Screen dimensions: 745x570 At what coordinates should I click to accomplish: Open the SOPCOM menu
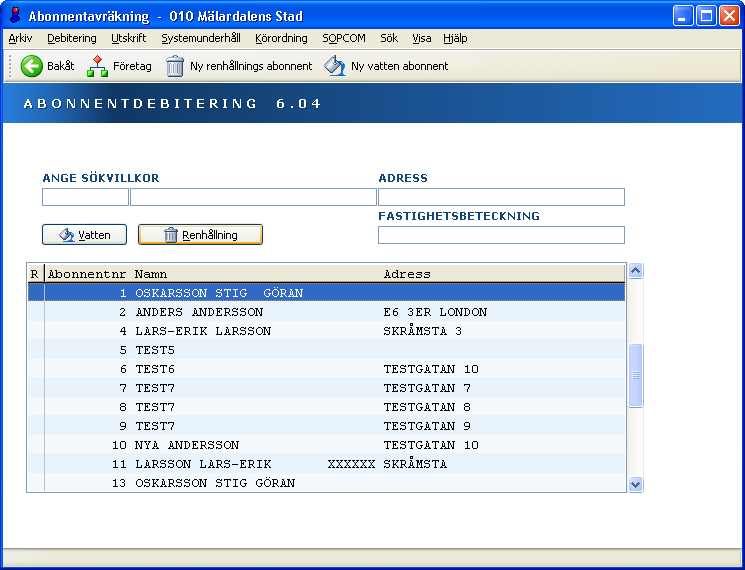[344, 38]
